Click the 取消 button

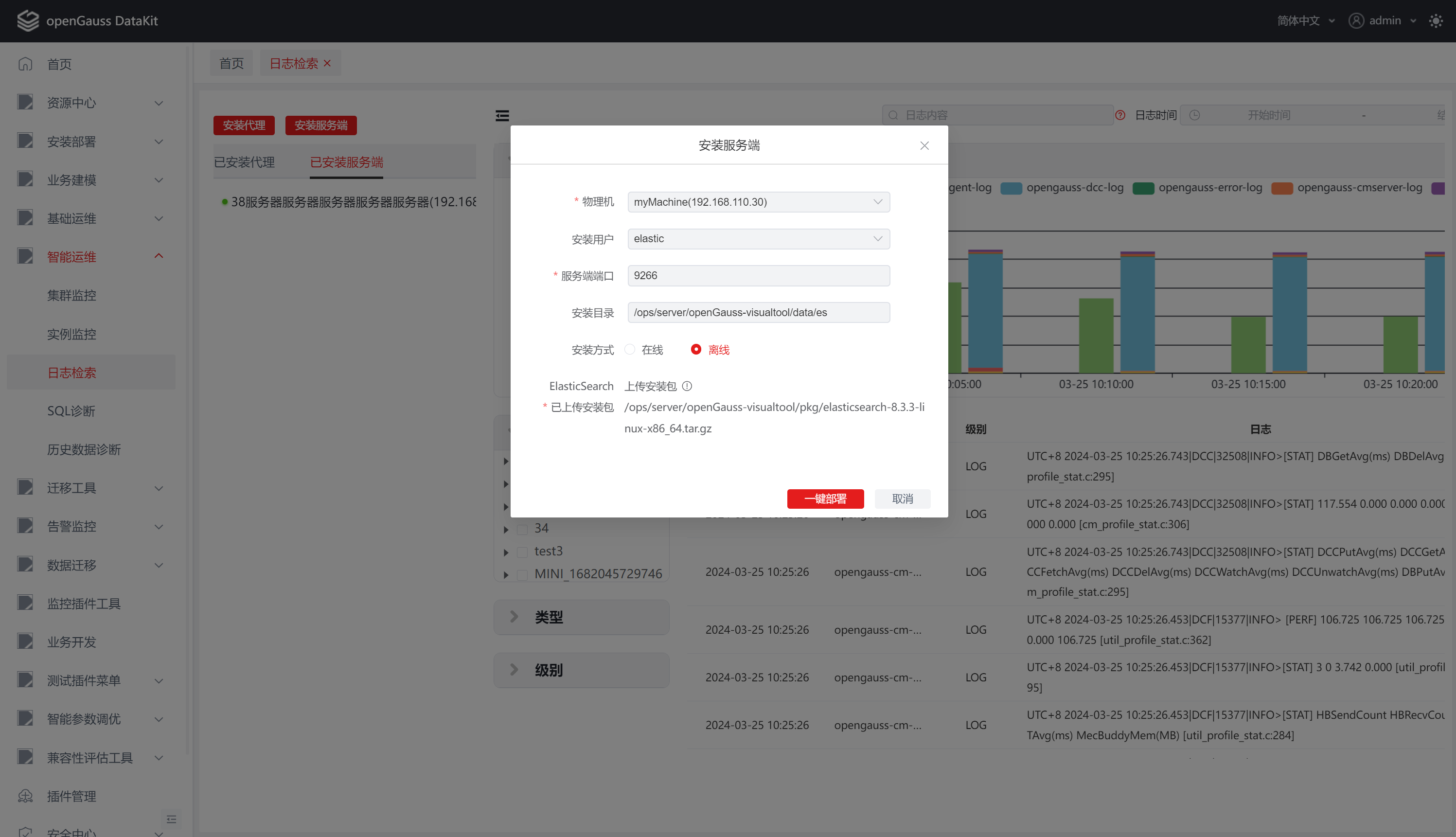902,499
